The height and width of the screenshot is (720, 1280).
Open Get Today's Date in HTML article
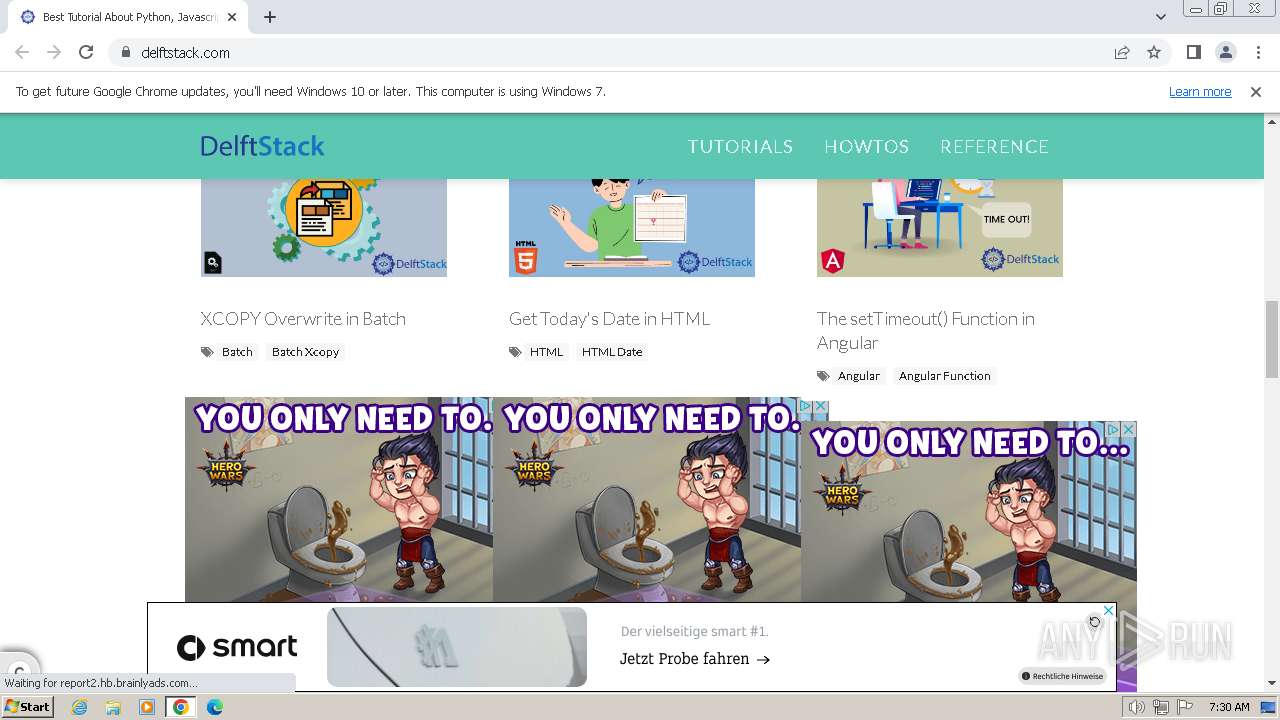coord(609,318)
